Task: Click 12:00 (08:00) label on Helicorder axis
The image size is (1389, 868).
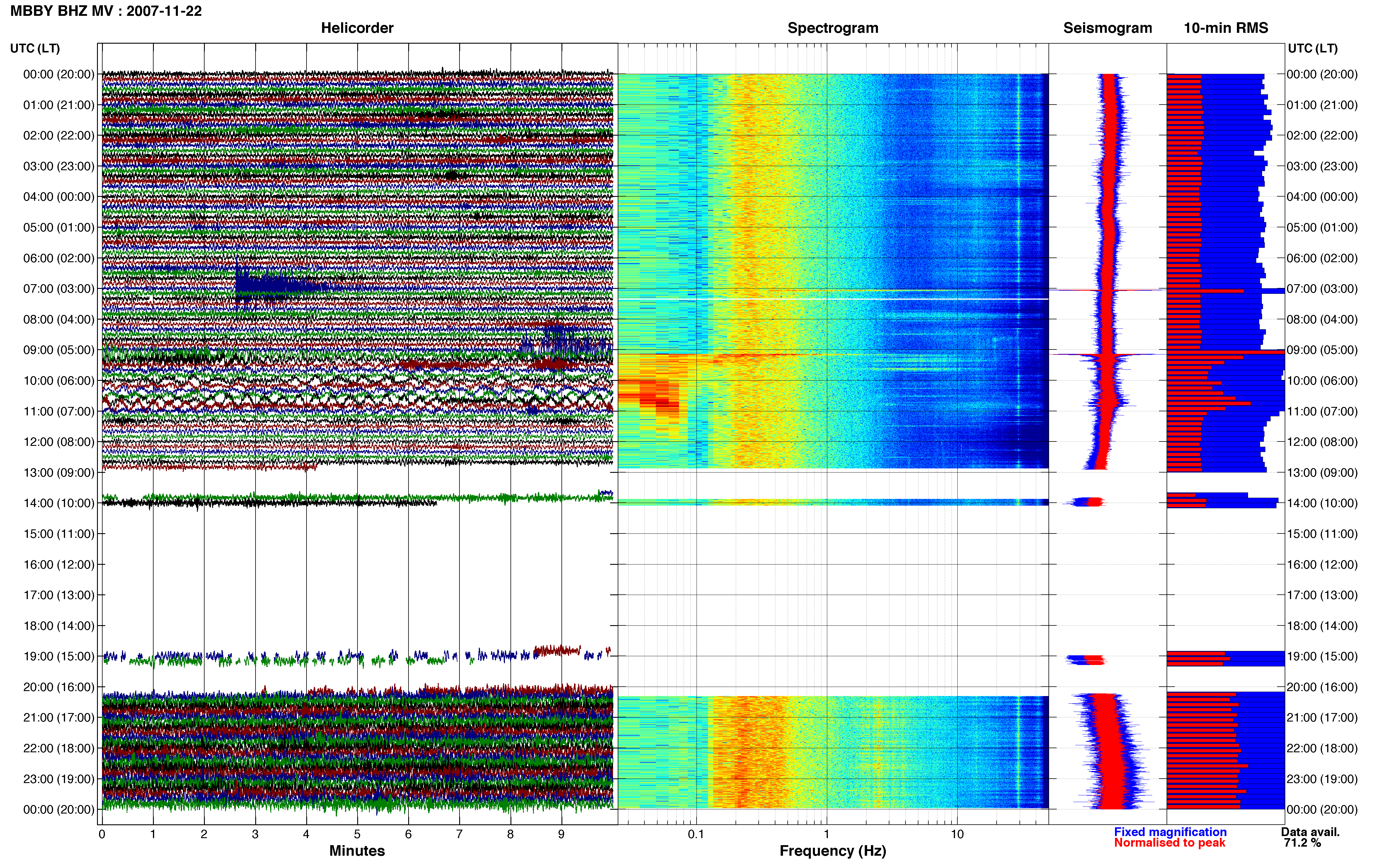Action: [59, 442]
